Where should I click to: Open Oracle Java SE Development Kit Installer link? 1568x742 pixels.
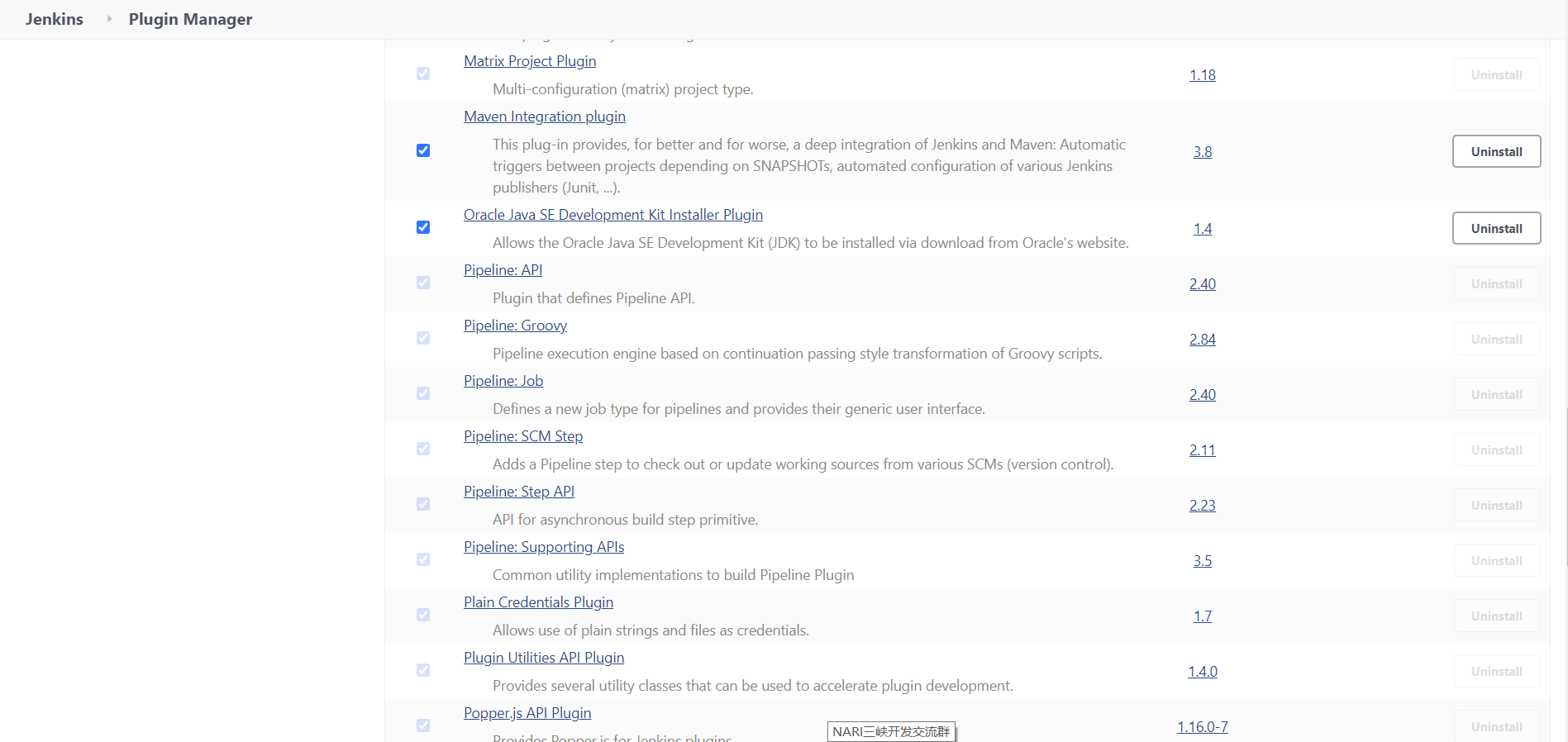[613, 215]
